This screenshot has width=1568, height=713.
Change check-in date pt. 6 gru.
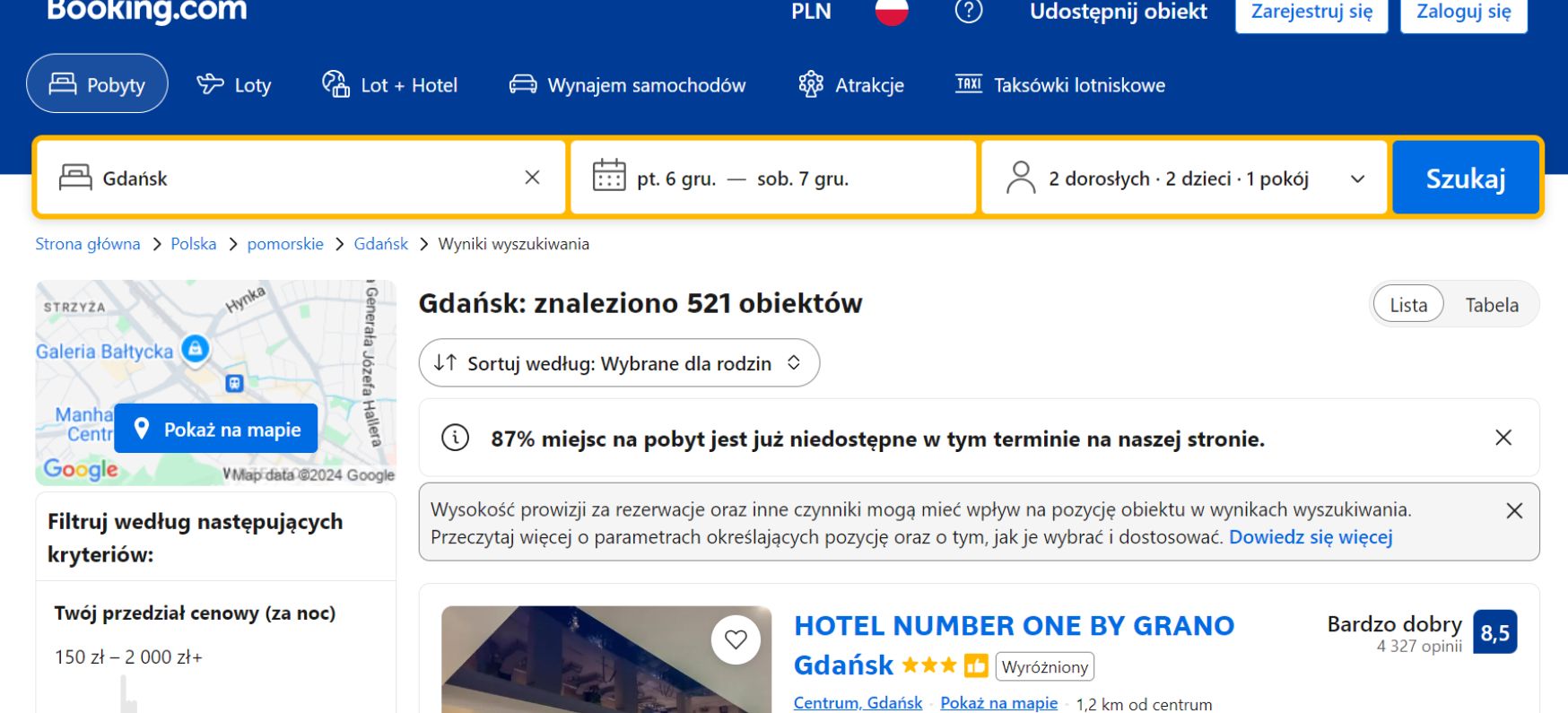[676, 178]
